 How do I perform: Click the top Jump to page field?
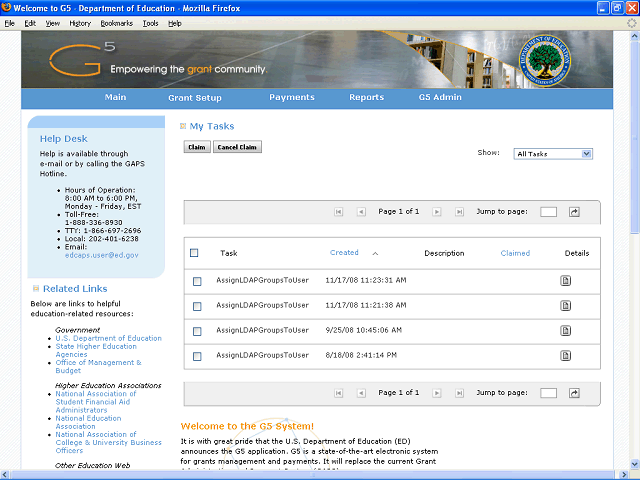[x=548, y=212]
